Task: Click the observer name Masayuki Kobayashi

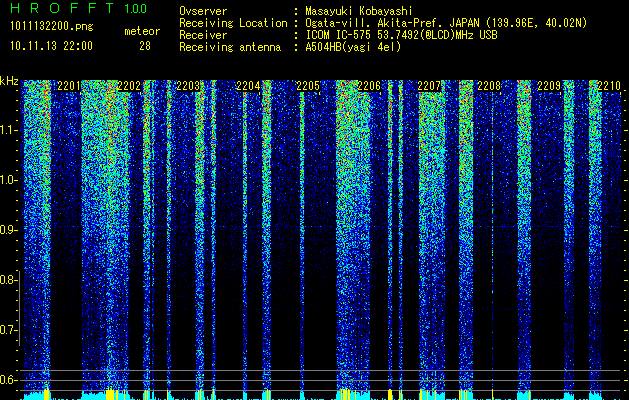Action: pos(359,11)
